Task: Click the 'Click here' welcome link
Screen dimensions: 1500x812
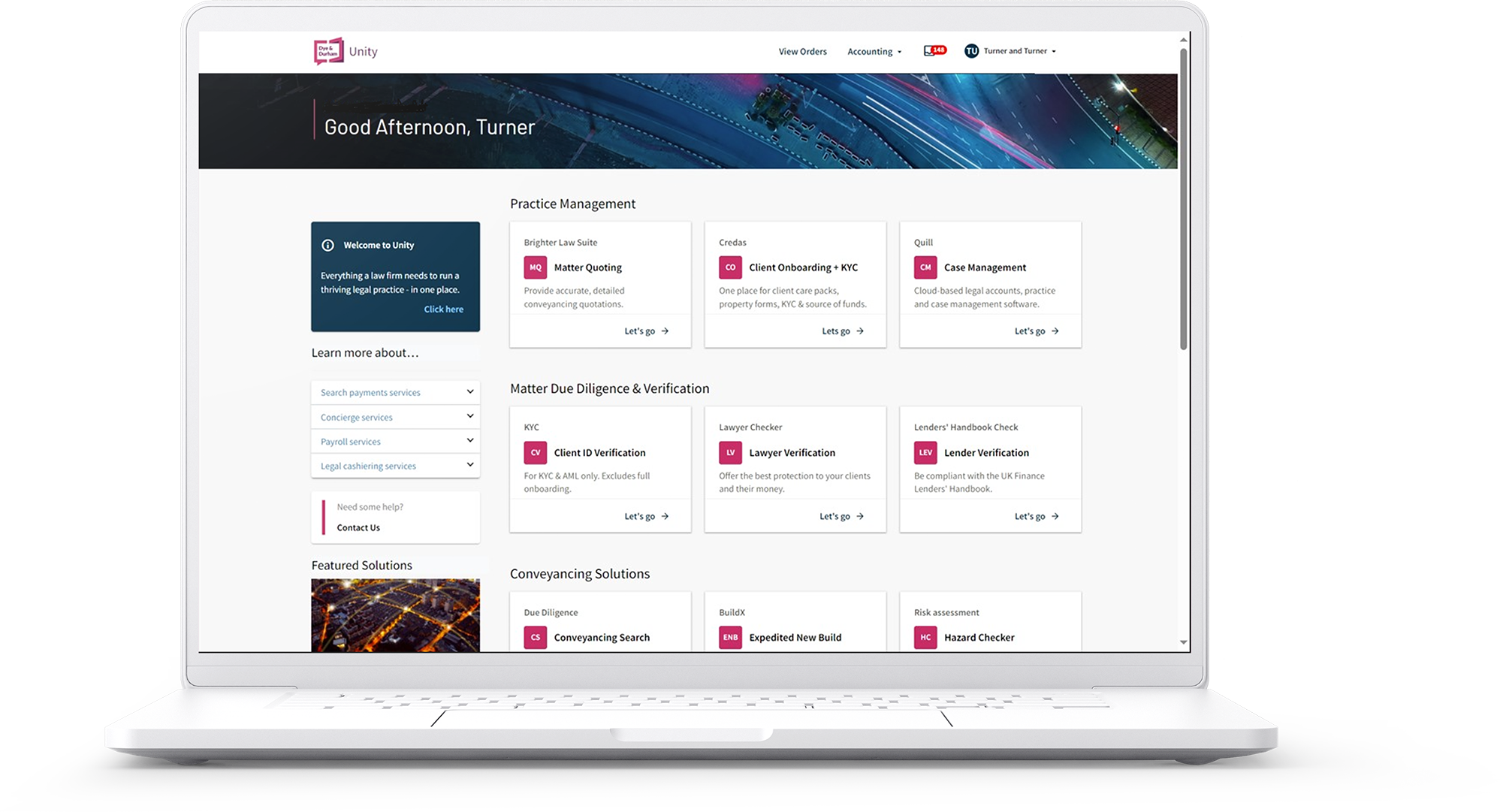Action: click(x=443, y=309)
